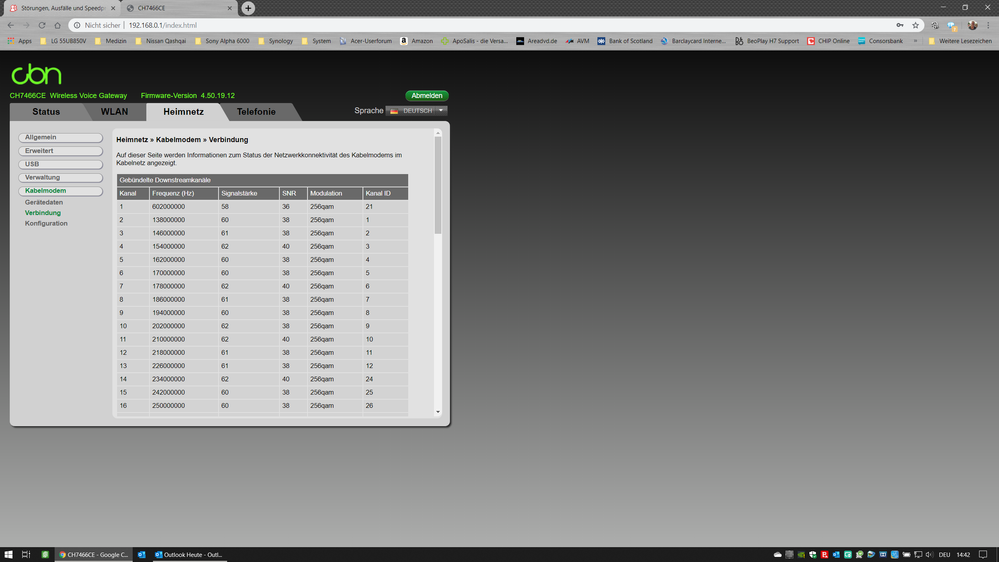Expand the Sony Alpha 6000 bookmarks folder

[222, 41]
